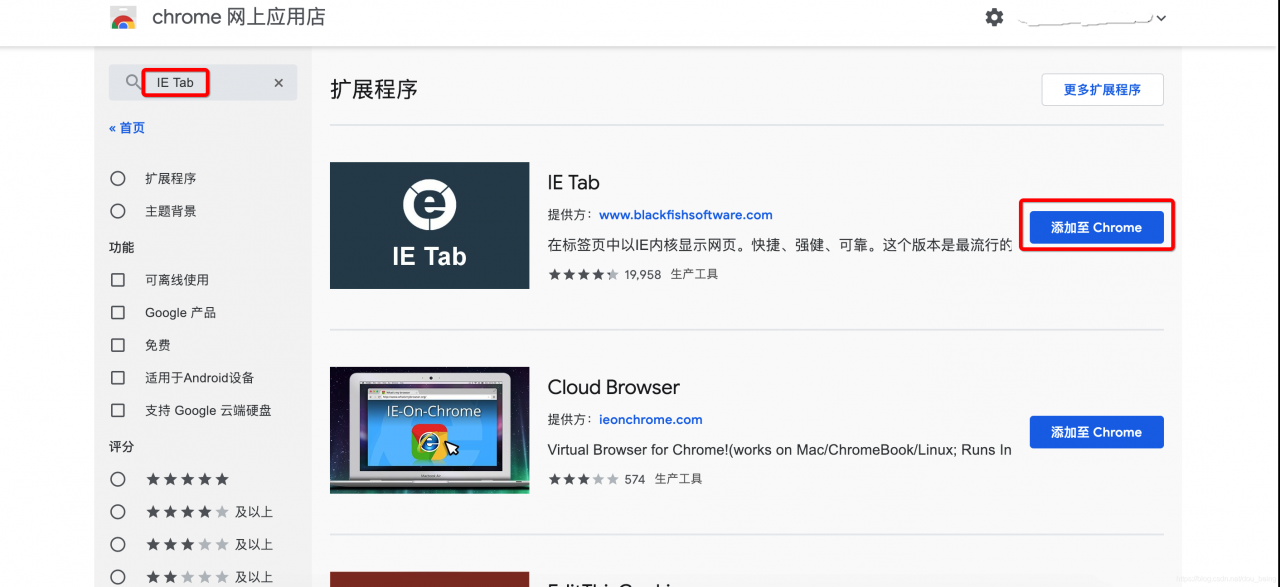
Task: Check the Google 产品 checkbox
Action: point(118,312)
